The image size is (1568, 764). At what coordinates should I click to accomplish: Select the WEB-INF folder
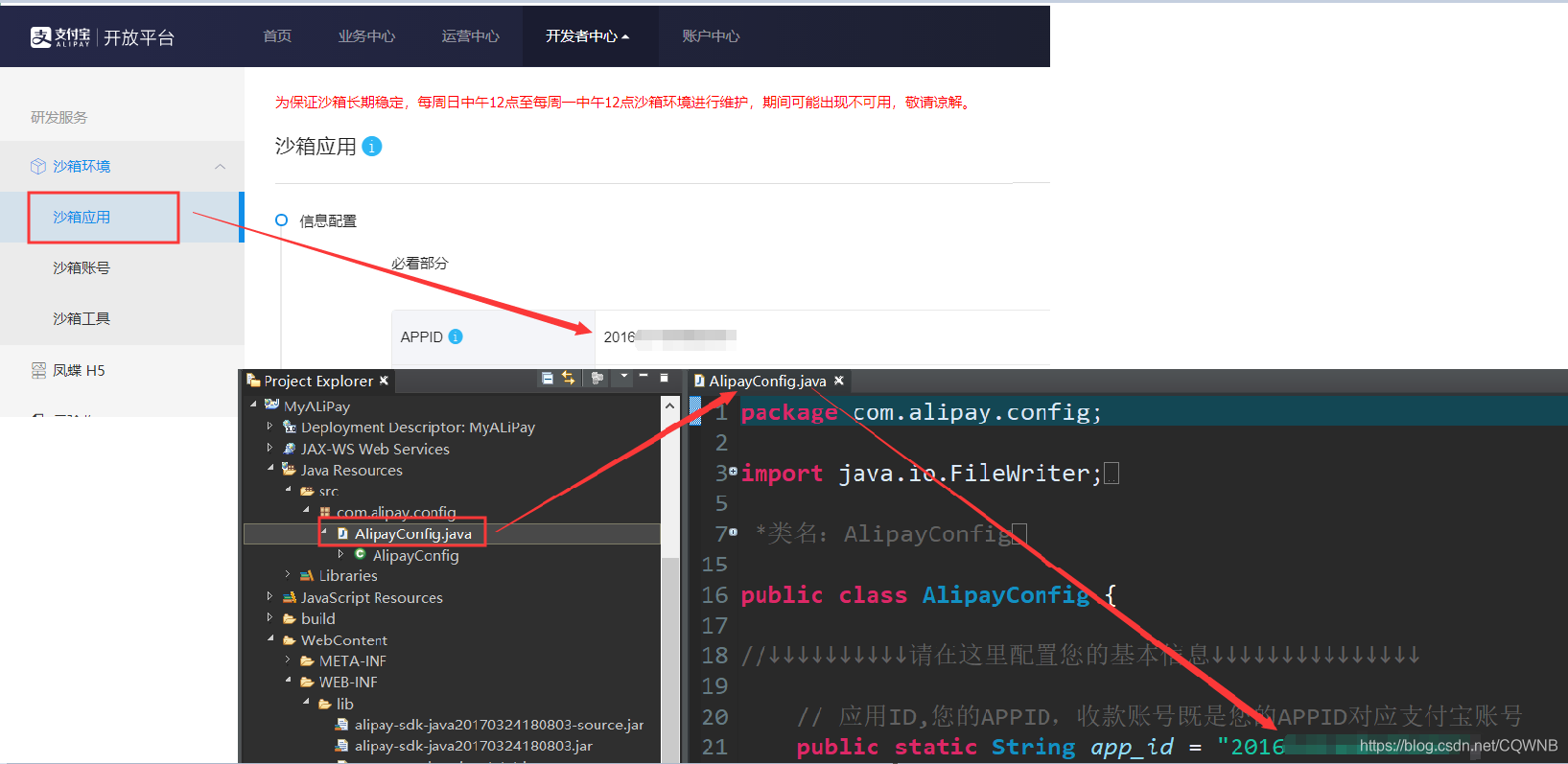point(347,683)
